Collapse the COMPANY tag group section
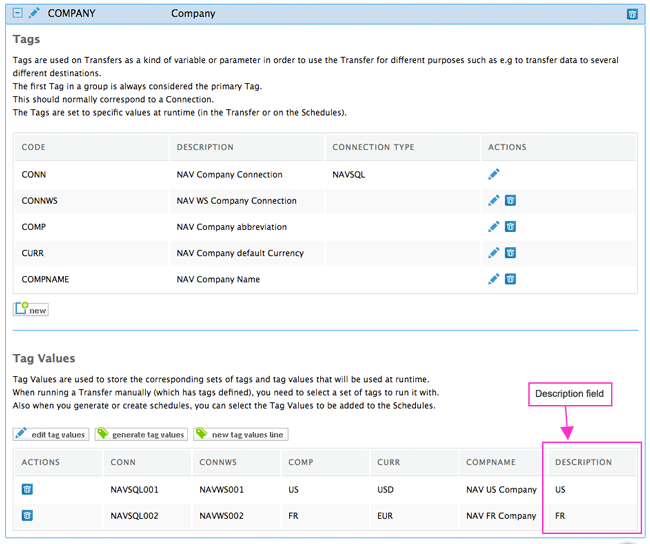 [17, 13]
